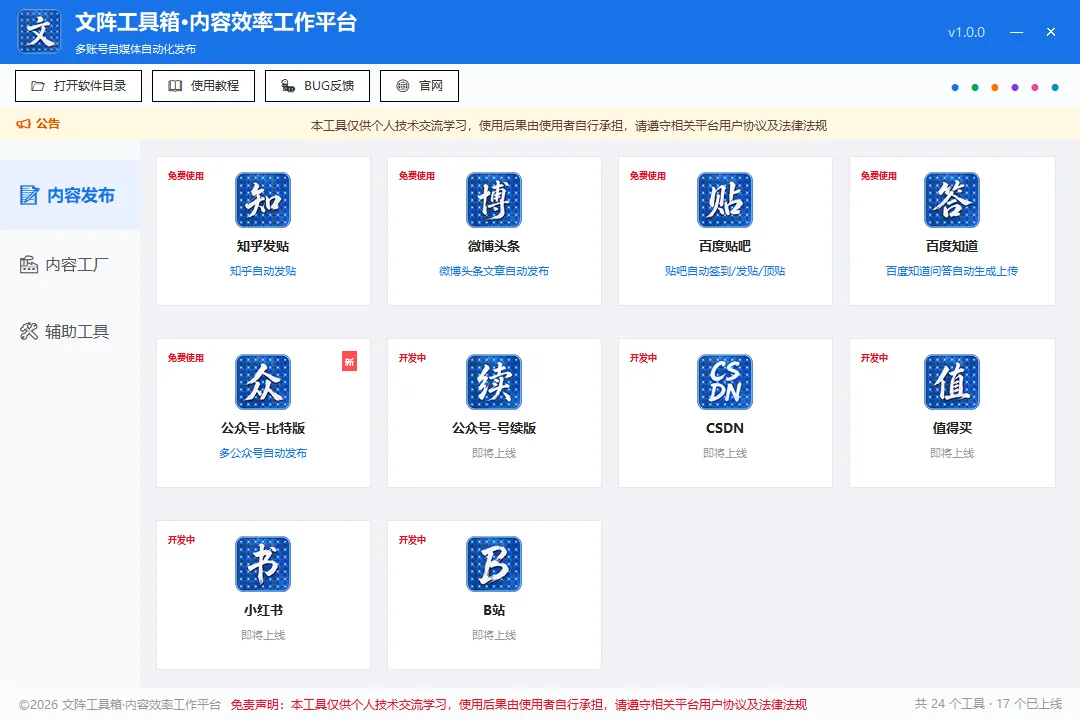Image resolution: width=1080 pixels, height=720 pixels.
Task: Switch to the 内容工厂 tab
Action: [70, 264]
